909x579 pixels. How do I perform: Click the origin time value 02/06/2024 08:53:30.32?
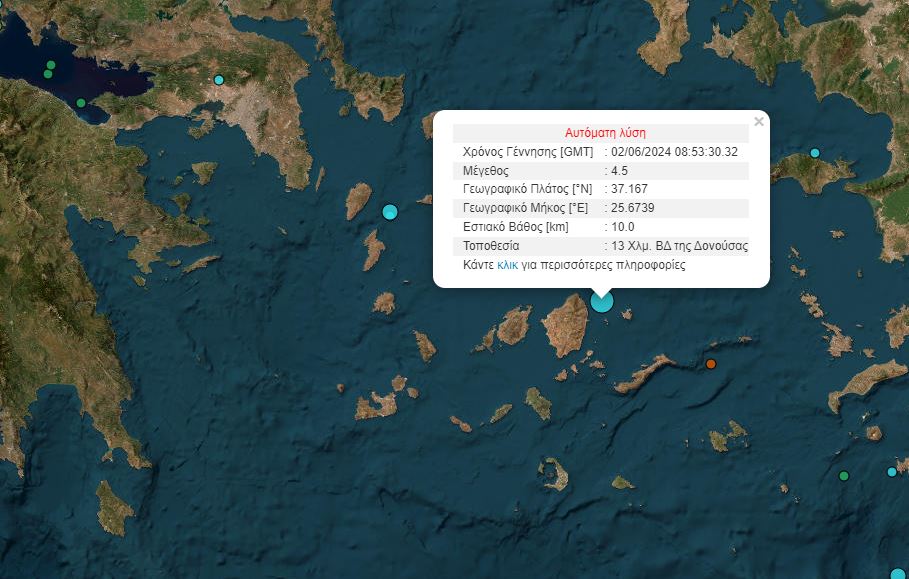tap(675, 152)
